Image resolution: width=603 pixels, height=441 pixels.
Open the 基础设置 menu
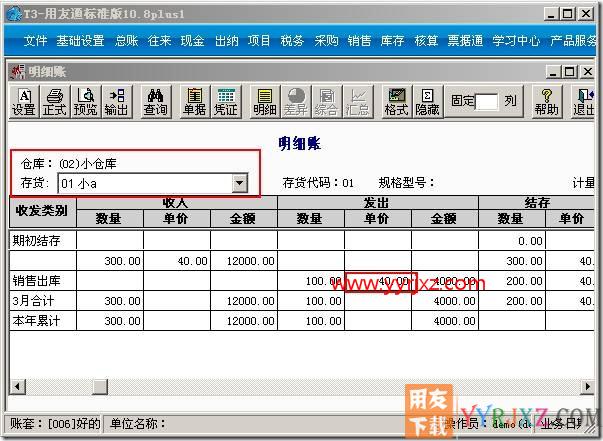pyautogui.click(x=80, y=41)
